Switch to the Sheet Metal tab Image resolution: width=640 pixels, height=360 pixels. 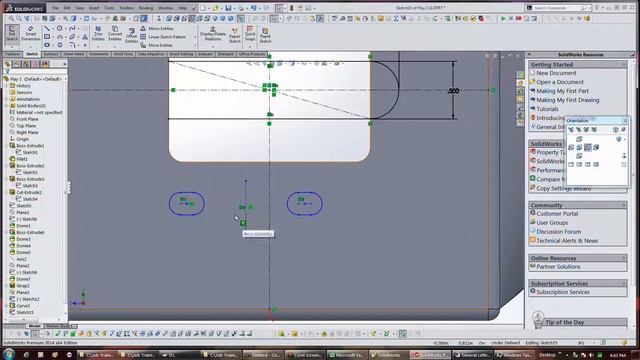[73, 54]
